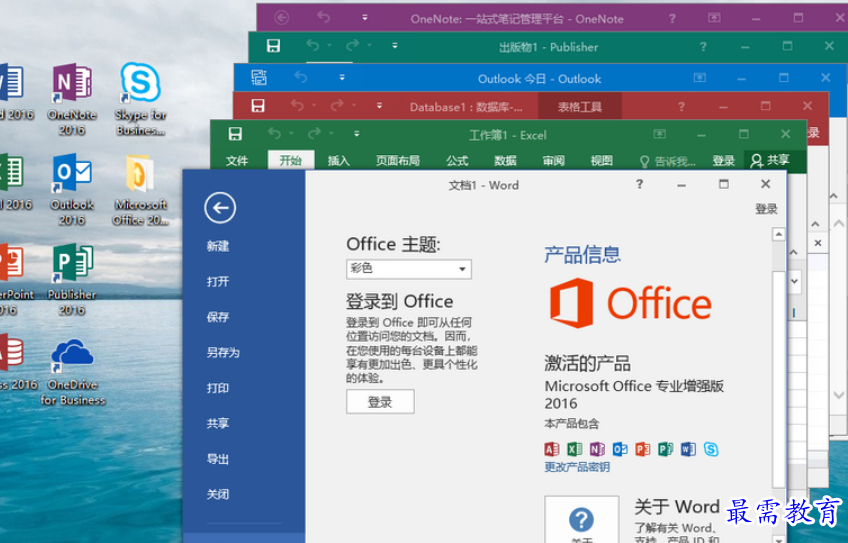
Task: Click 告诉我 search box in Excel
Action: click(668, 161)
